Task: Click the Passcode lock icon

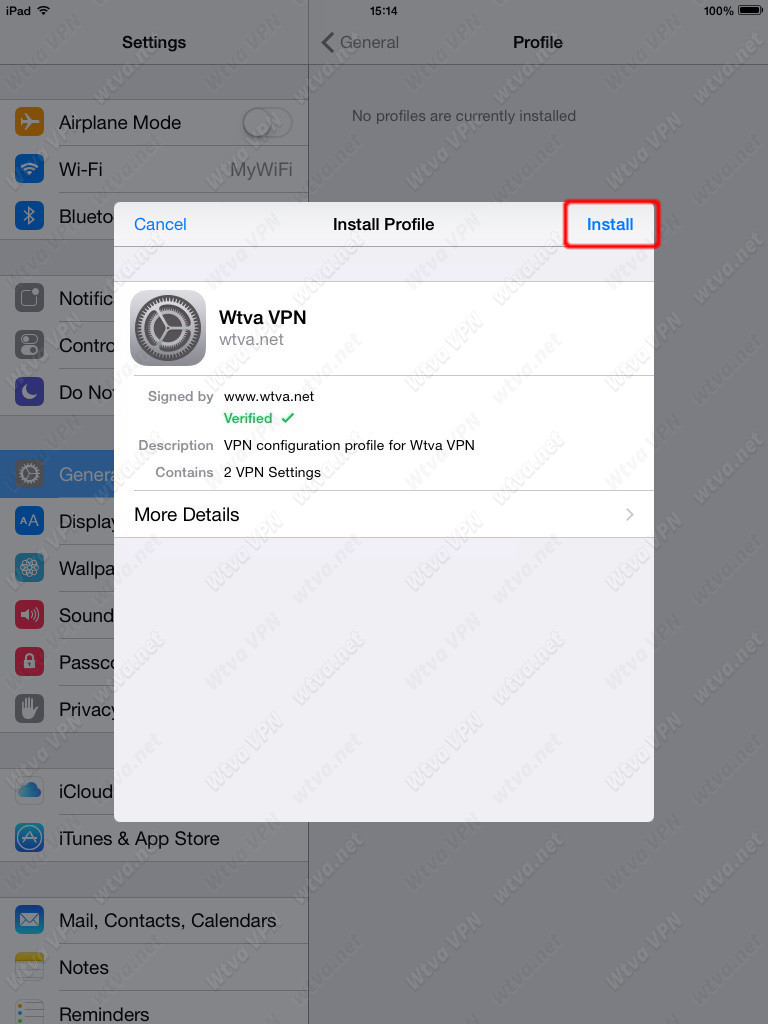Action: (x=29, y=662)
